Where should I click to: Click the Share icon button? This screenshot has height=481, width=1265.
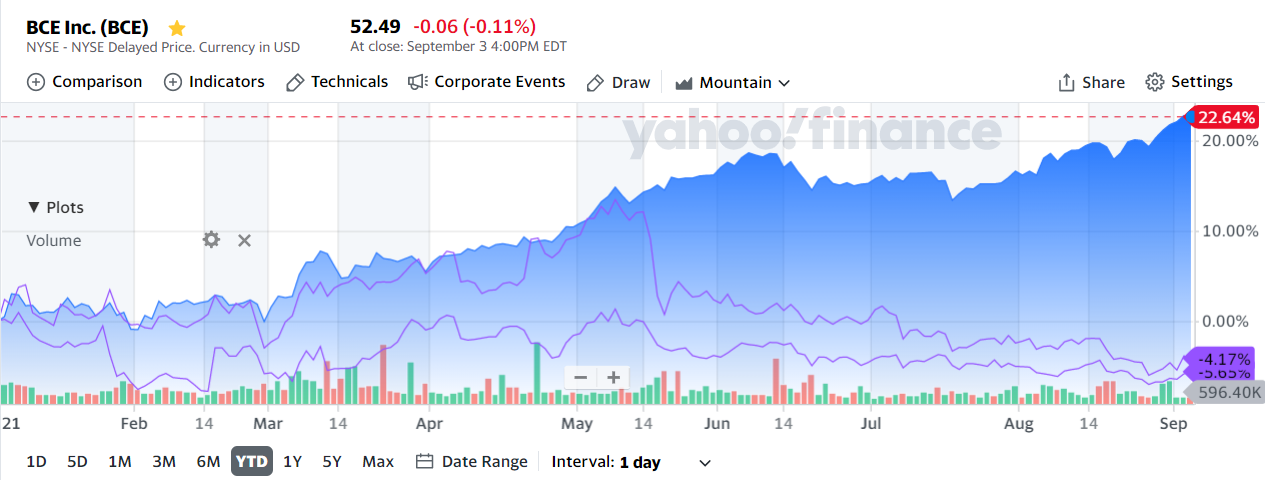coord(1091,82)
